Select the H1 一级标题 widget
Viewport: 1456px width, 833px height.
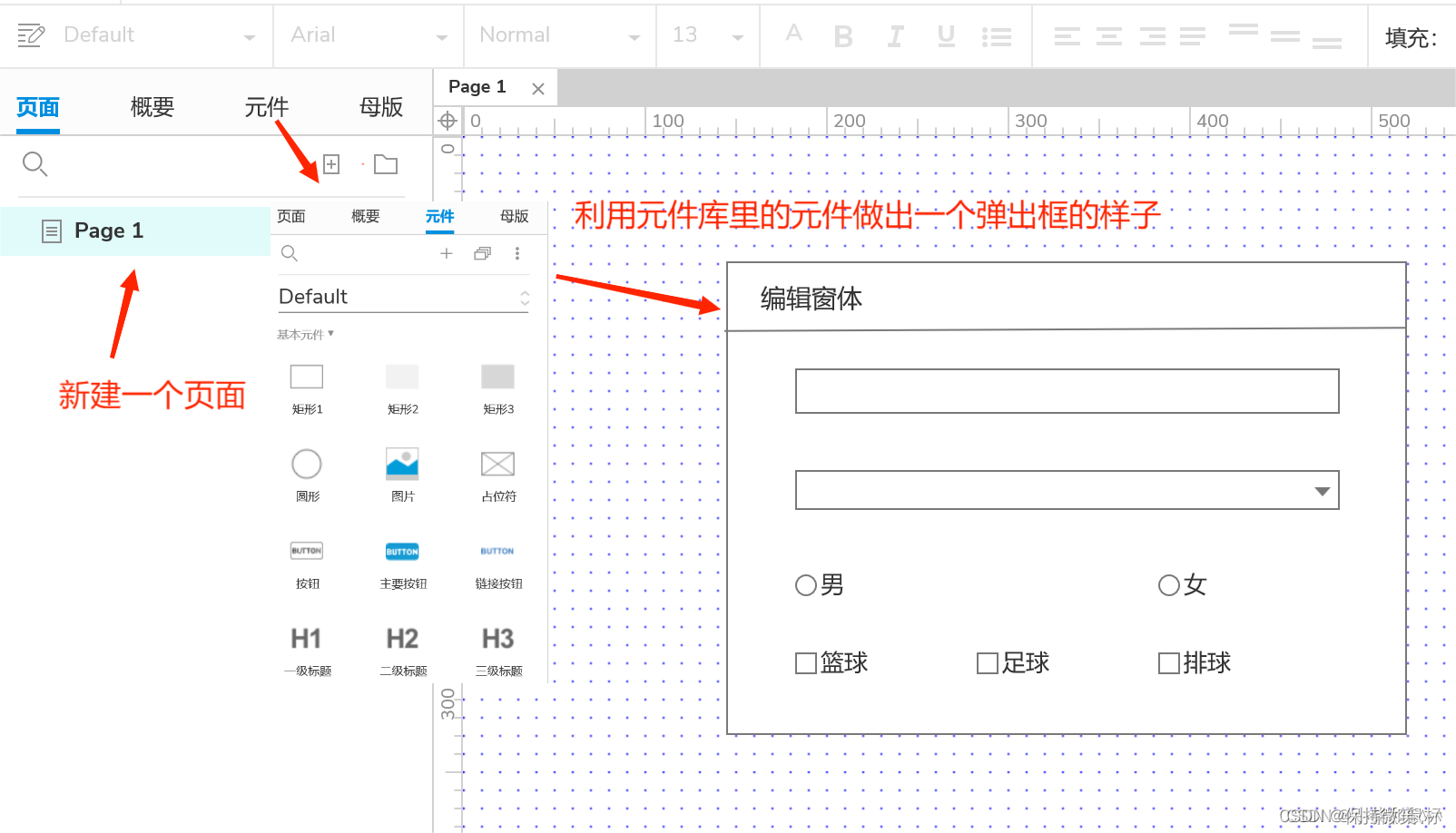pyautogui.click(x=307, y=650)
